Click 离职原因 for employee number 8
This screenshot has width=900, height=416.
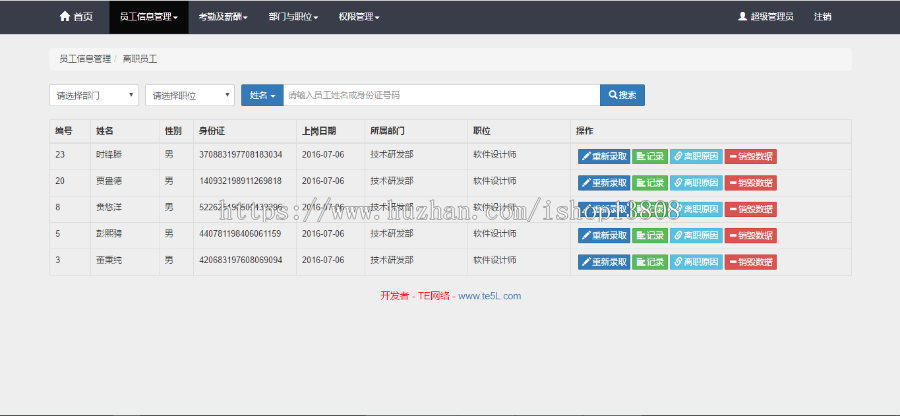pyautogui.click(x=696, y=209)
